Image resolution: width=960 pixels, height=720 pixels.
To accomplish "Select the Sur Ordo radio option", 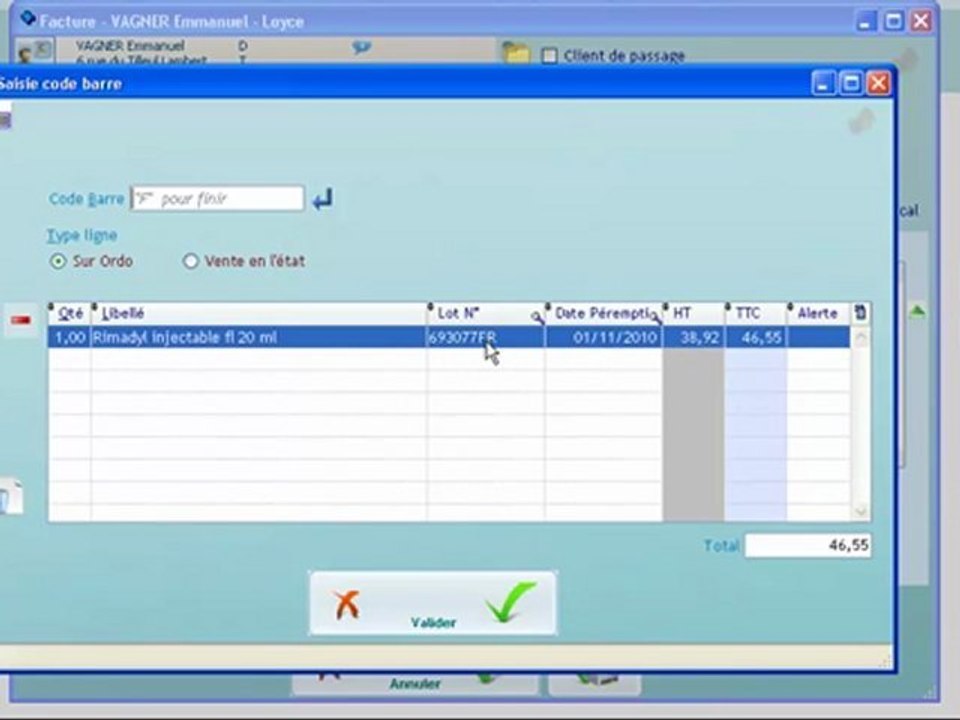I will tap(58, 261).
